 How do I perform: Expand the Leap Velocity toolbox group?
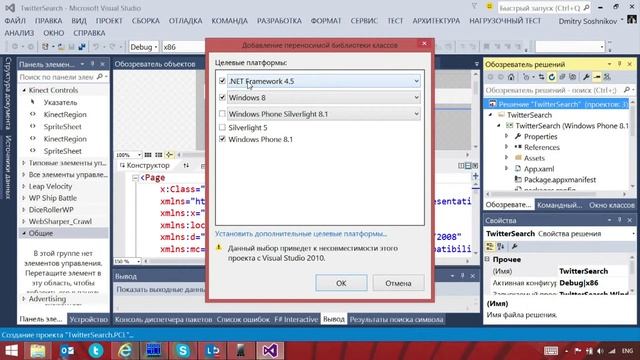[24, 186]
